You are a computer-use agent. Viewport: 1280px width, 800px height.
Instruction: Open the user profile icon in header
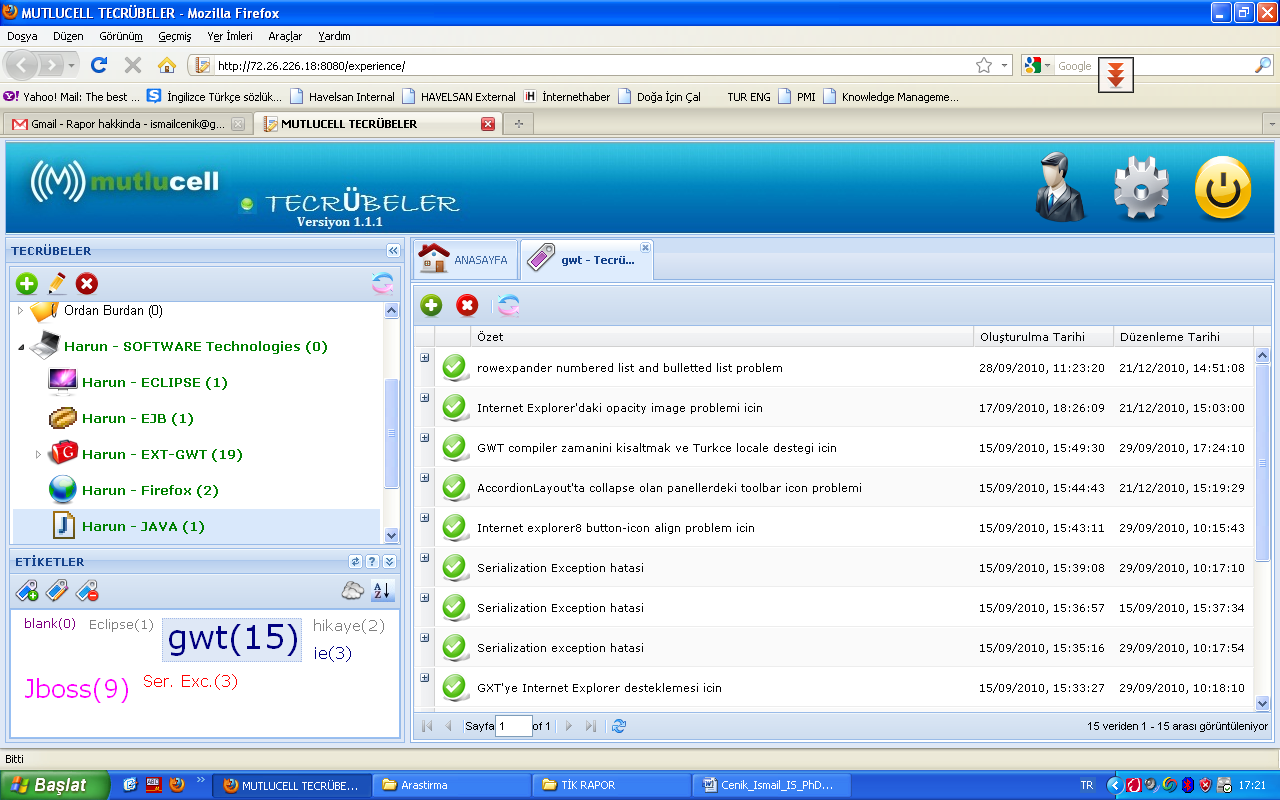click(x=1060, y=188)
